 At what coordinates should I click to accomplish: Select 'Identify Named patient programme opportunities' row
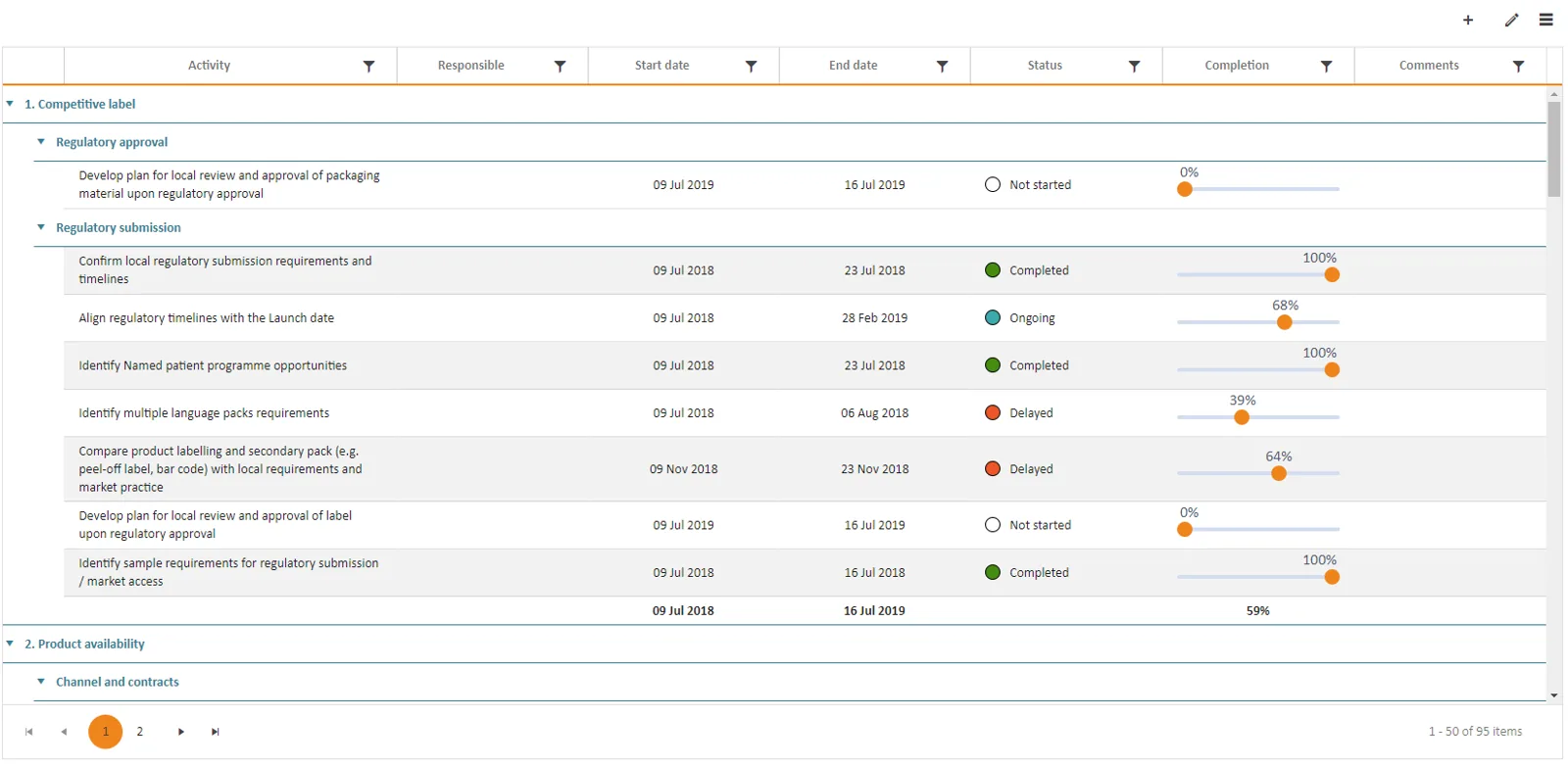[x=805, y=365]
